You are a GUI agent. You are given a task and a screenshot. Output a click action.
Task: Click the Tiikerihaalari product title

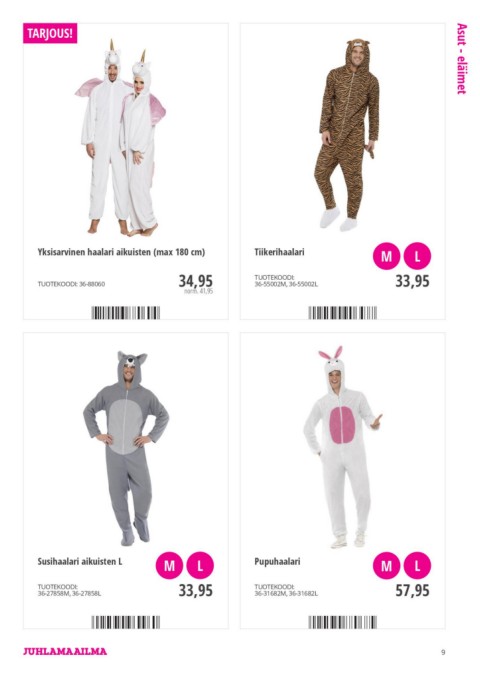279,252
